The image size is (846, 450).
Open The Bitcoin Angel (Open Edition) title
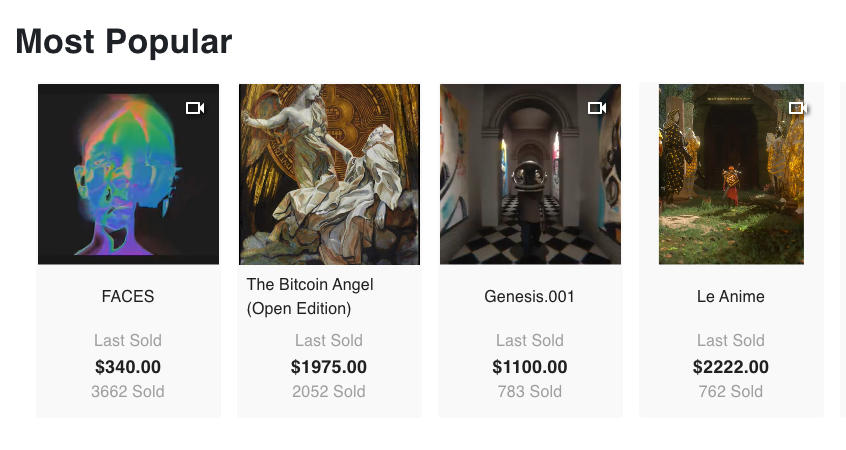point(310,296)
